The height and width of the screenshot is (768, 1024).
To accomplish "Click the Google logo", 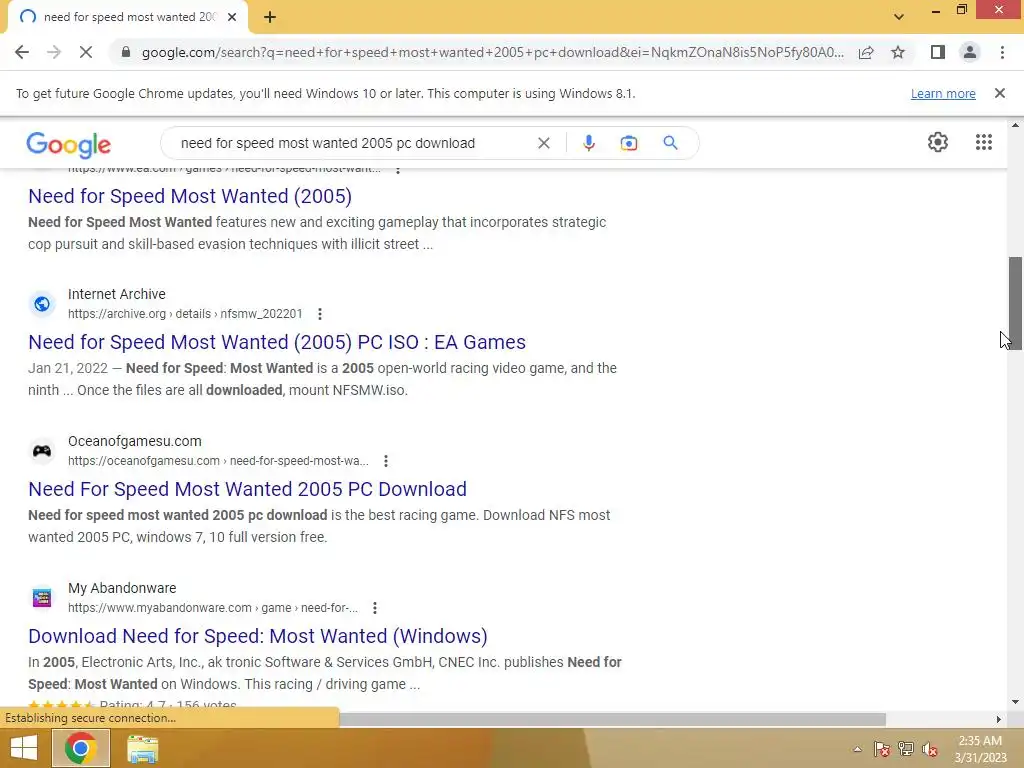I will [x=69, y=144].
